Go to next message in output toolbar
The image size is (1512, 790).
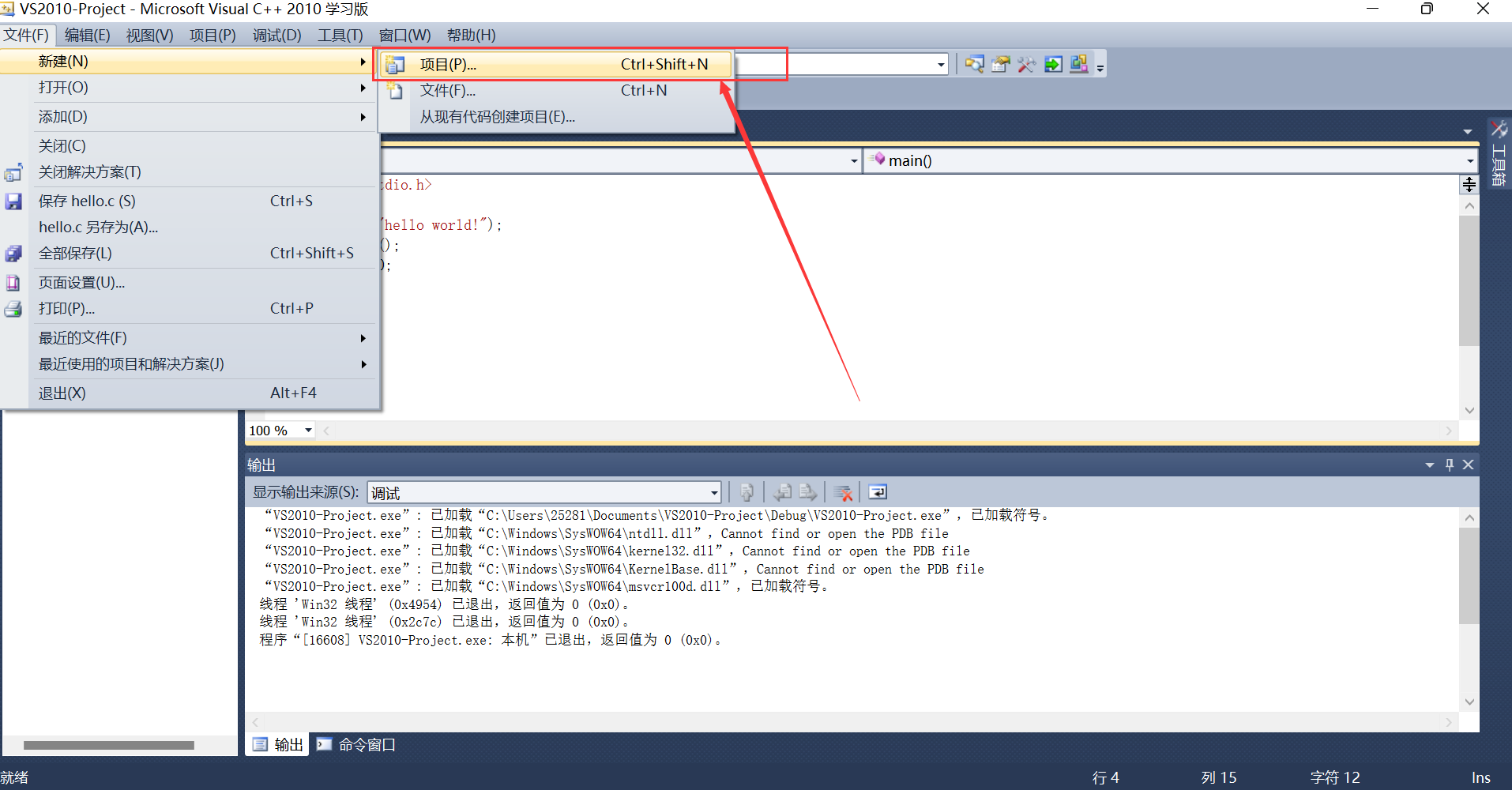tap(807, 493)
